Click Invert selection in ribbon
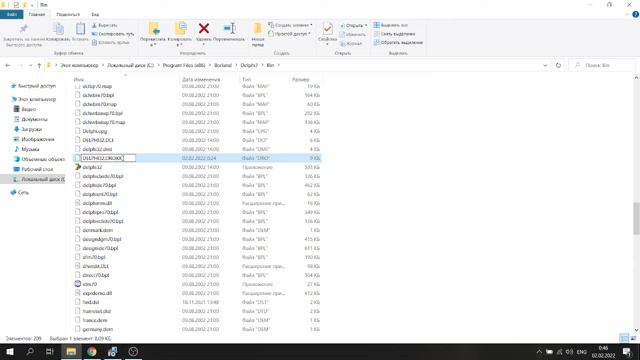This screenshot has width=640, height=360. [x=398, y=42]
